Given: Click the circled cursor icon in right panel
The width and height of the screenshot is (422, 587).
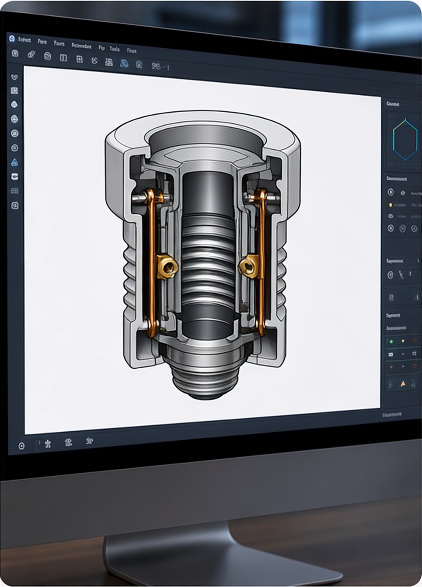Looking at the screenshot, I should coord(391,192).
